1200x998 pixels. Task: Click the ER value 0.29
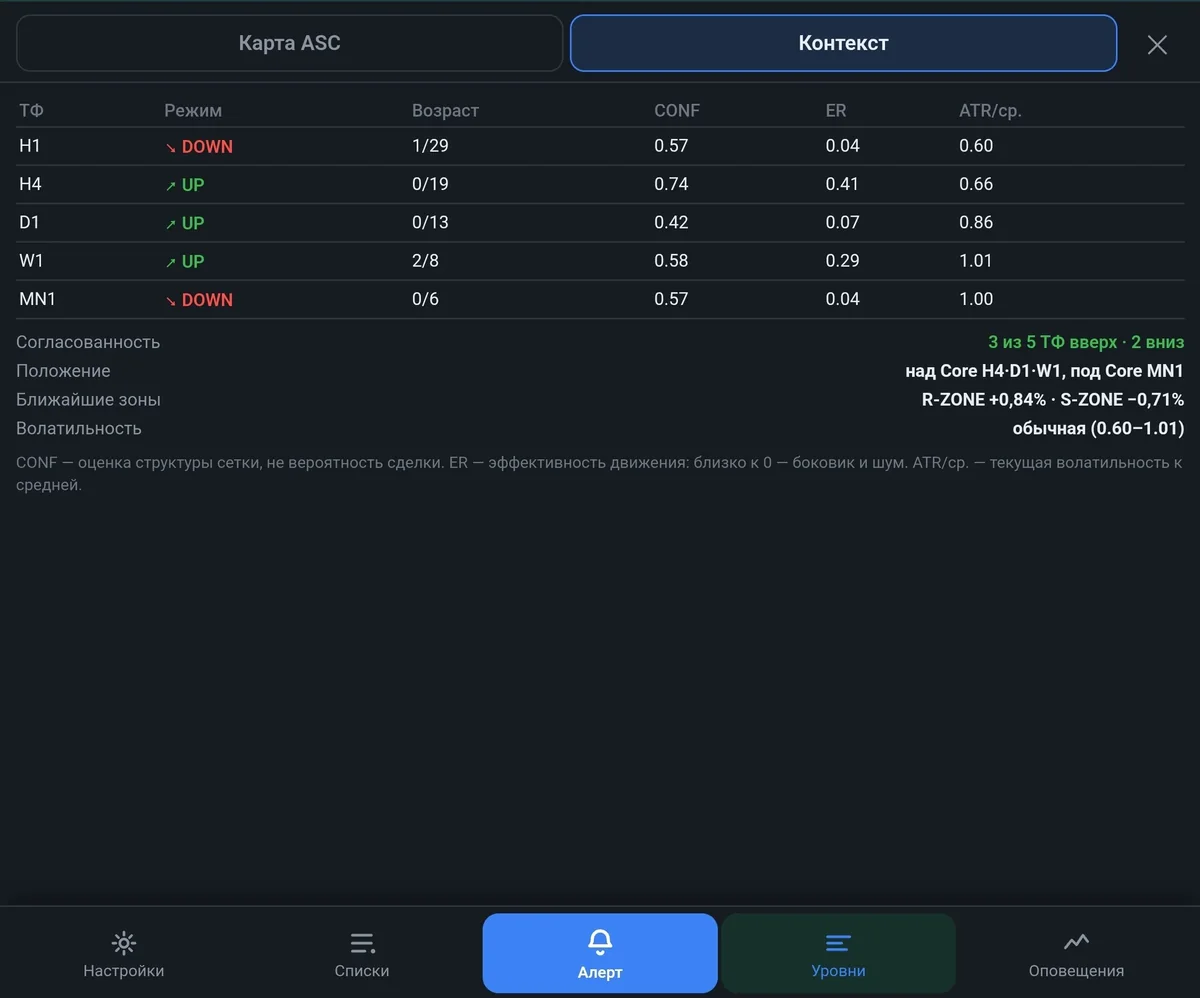pos(842,261)
